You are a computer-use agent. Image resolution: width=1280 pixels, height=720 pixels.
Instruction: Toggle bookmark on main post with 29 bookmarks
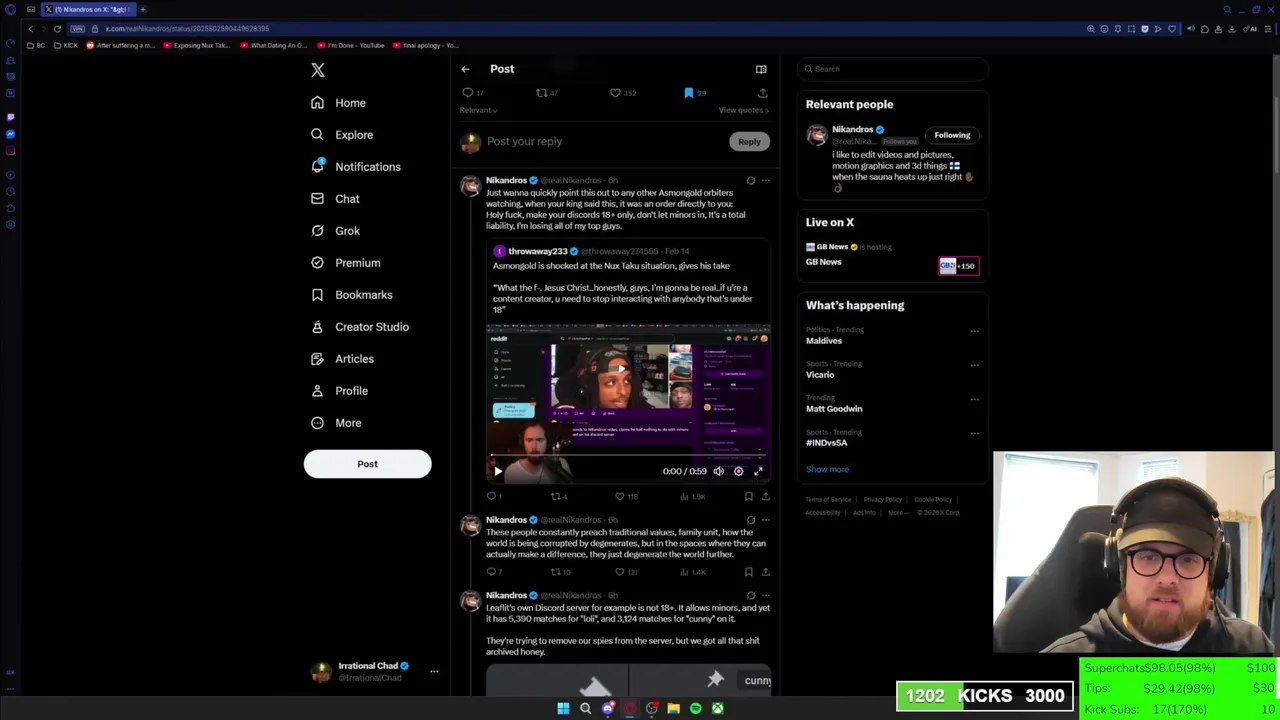click(x=689, y=93)
